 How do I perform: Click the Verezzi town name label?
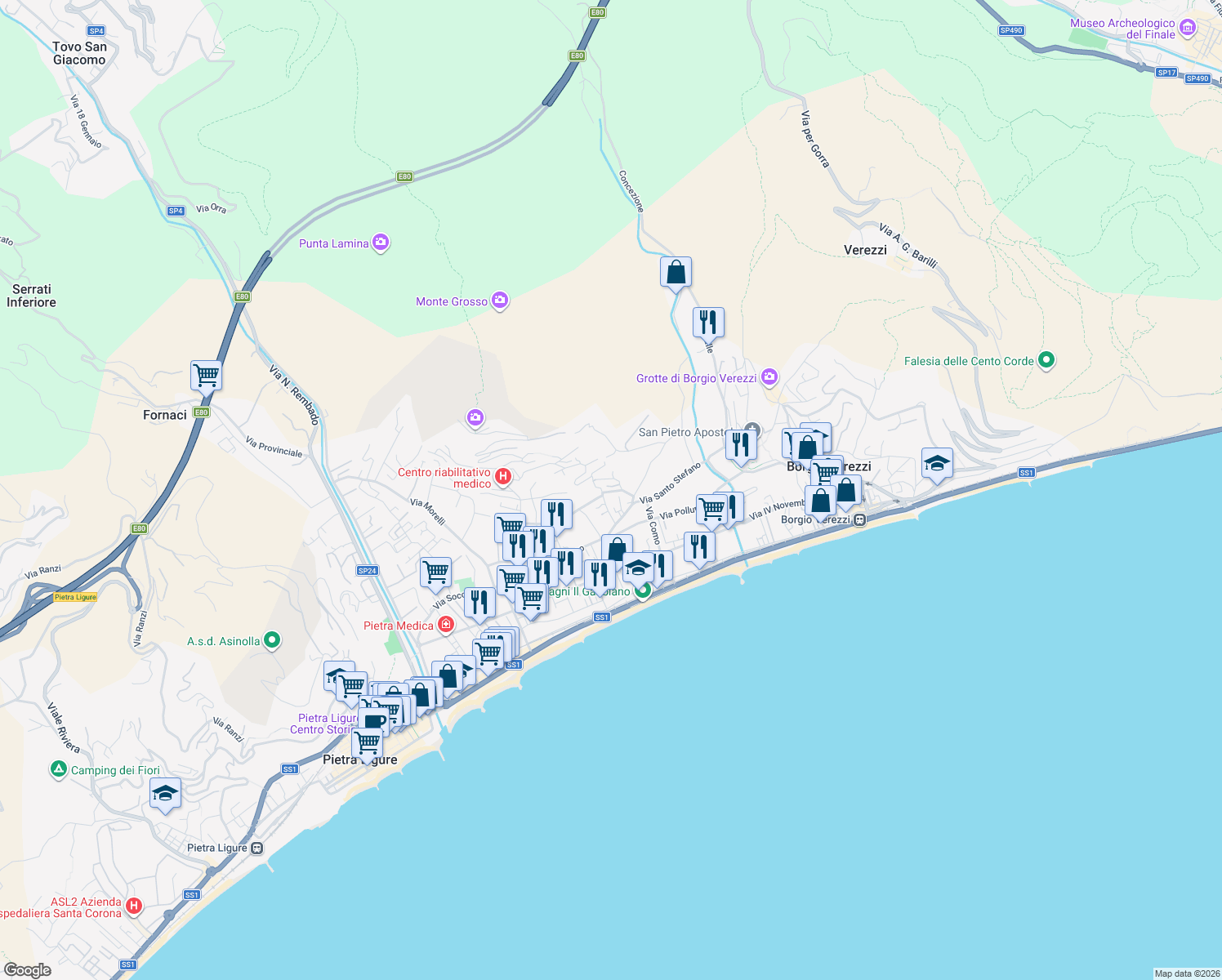(x=866, y=250)
